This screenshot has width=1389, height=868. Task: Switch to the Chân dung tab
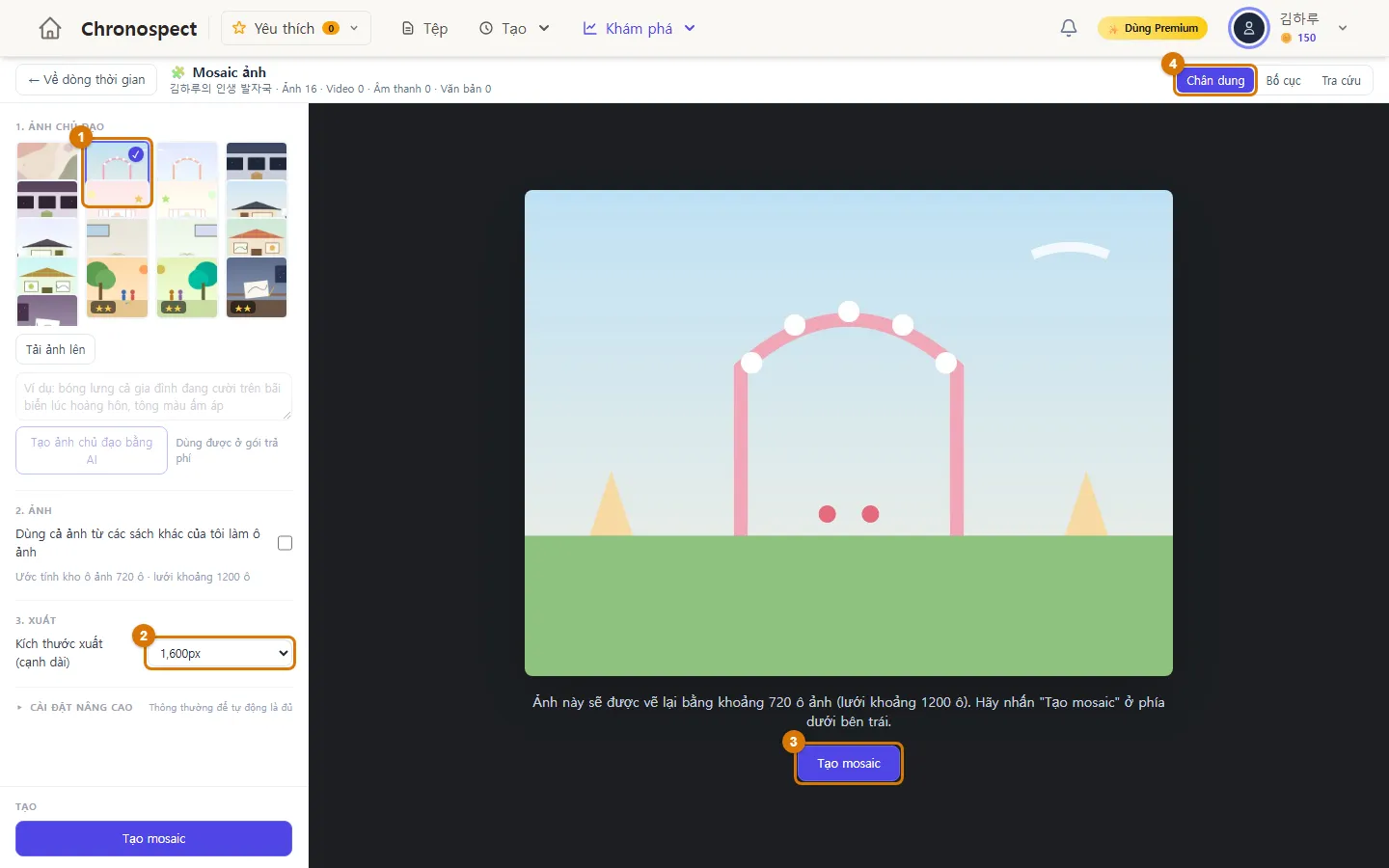[x=1215, y=81]
